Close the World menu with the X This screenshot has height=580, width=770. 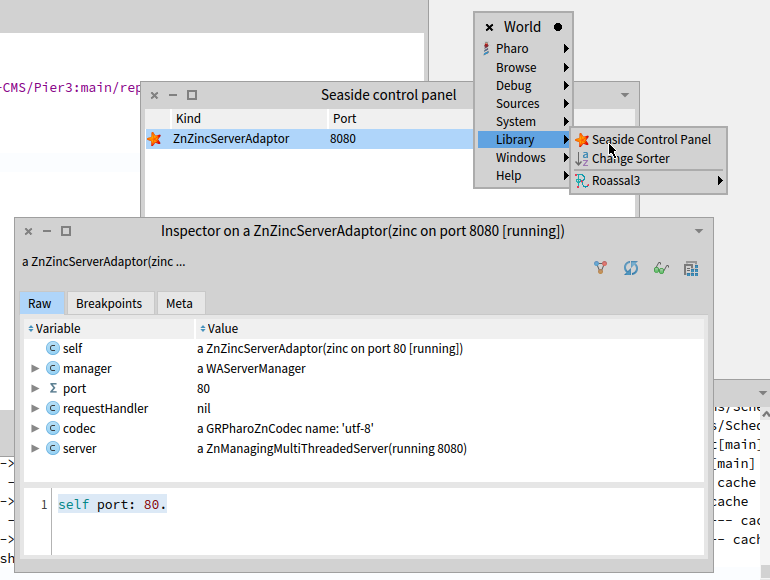tap(489, 28)
